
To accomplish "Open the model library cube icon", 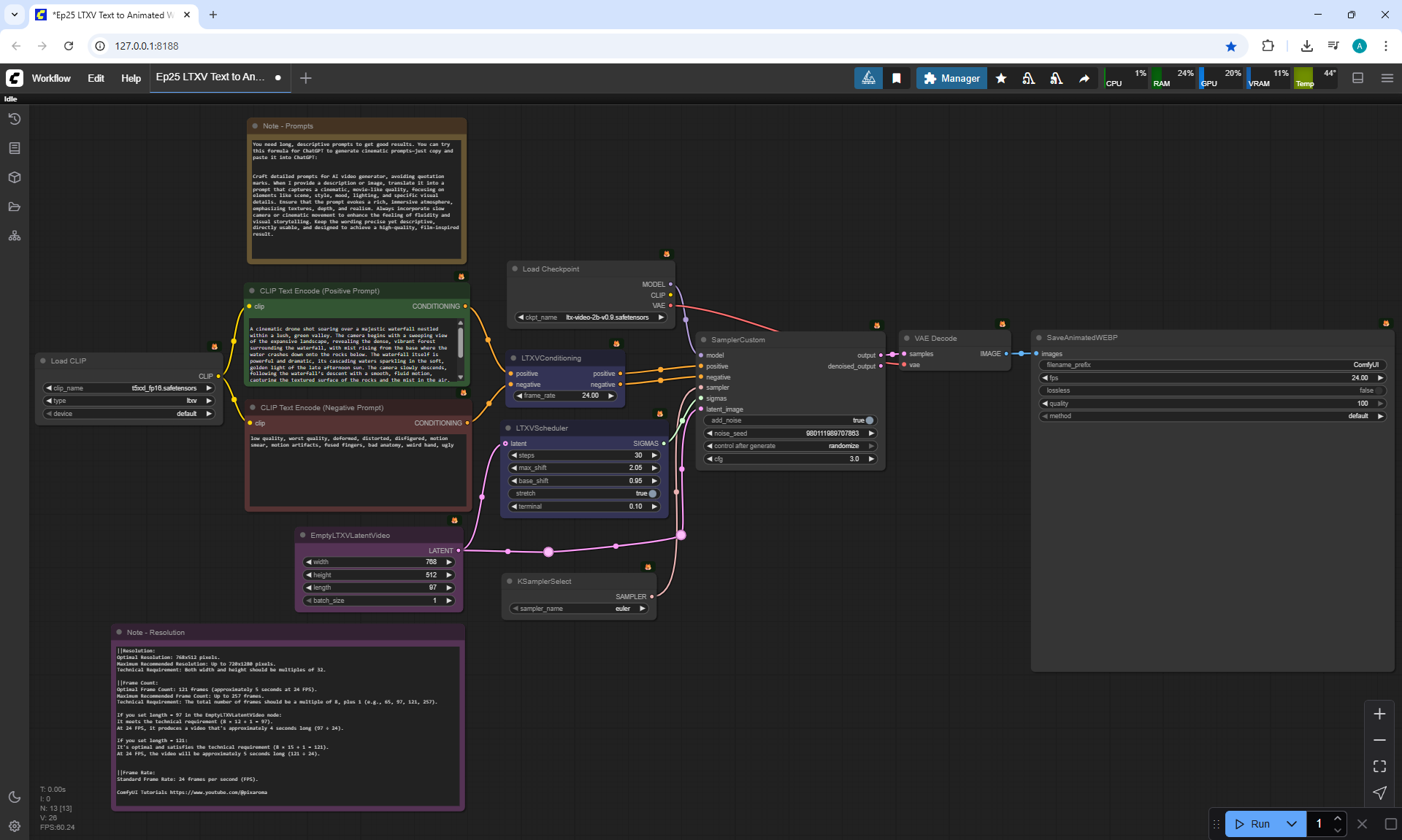I will tap(15, 177).
